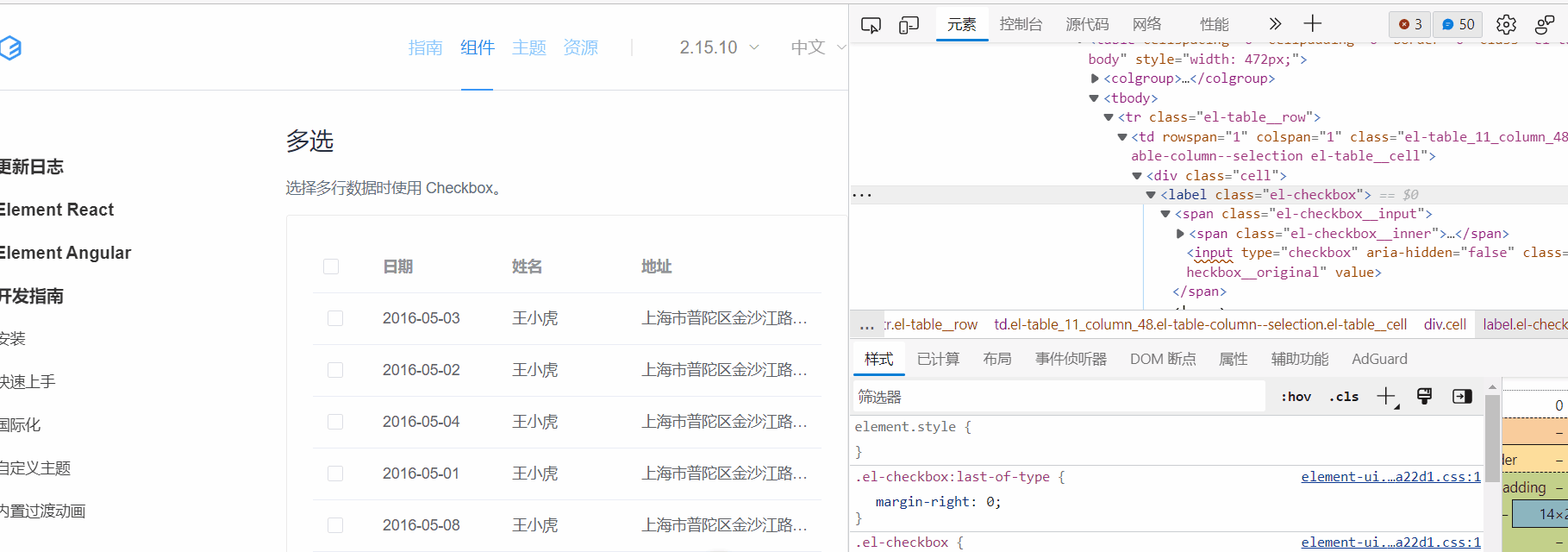Collapse the label el-checkbox node

click(1151, 195)
